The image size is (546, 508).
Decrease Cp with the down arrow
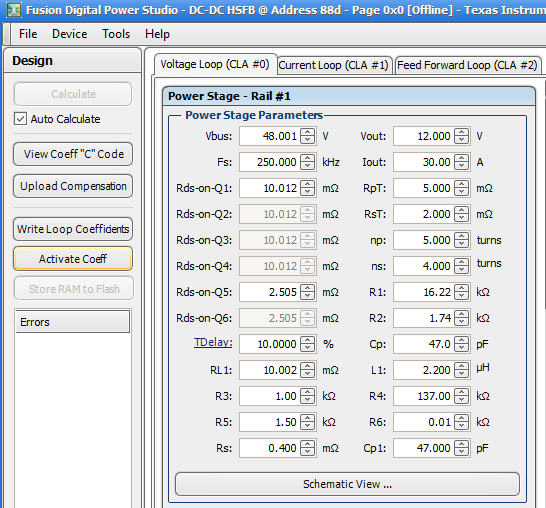coord(461,348)
